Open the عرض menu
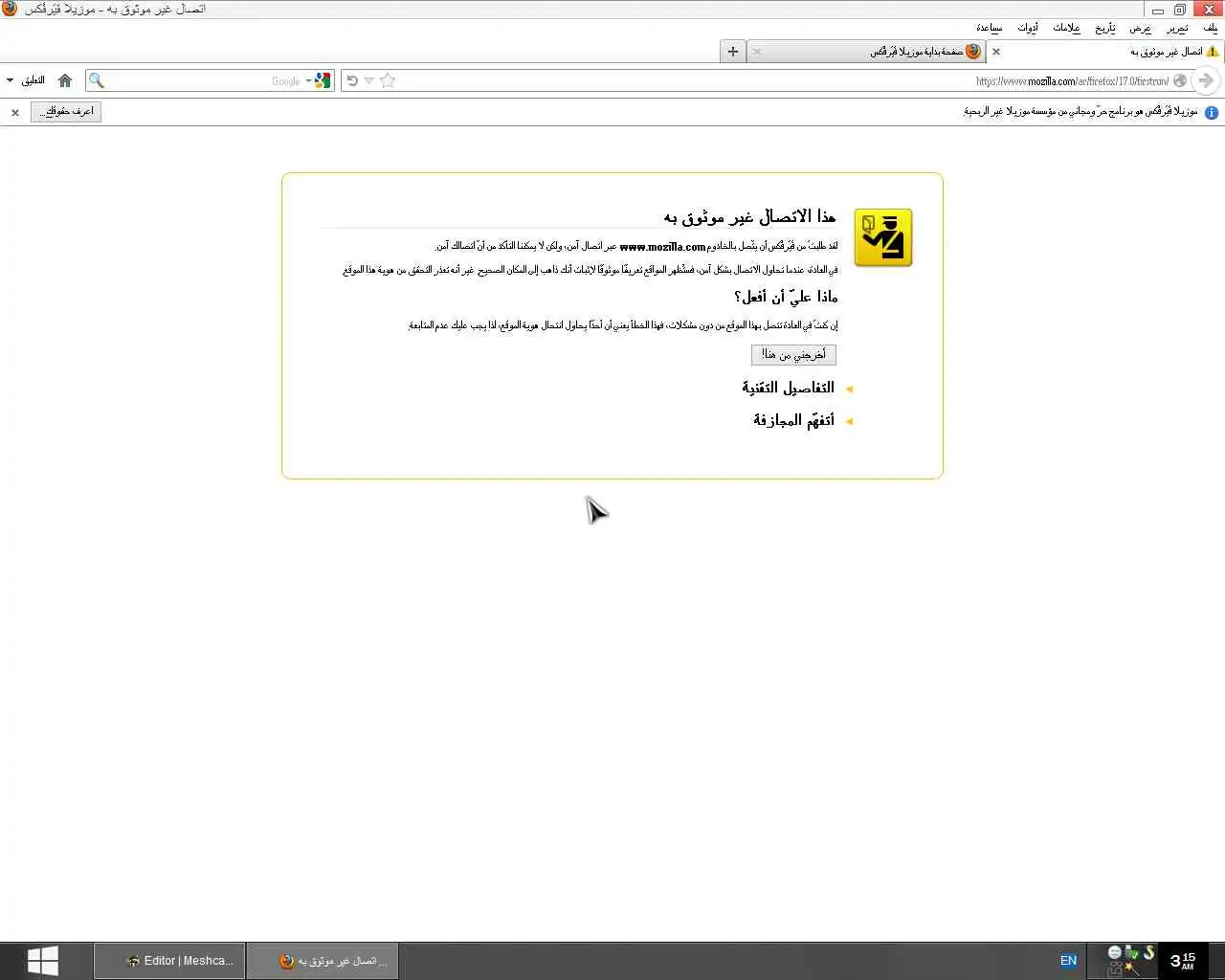This screenshot has height=980, width=1225. [x=1141, y=28]
